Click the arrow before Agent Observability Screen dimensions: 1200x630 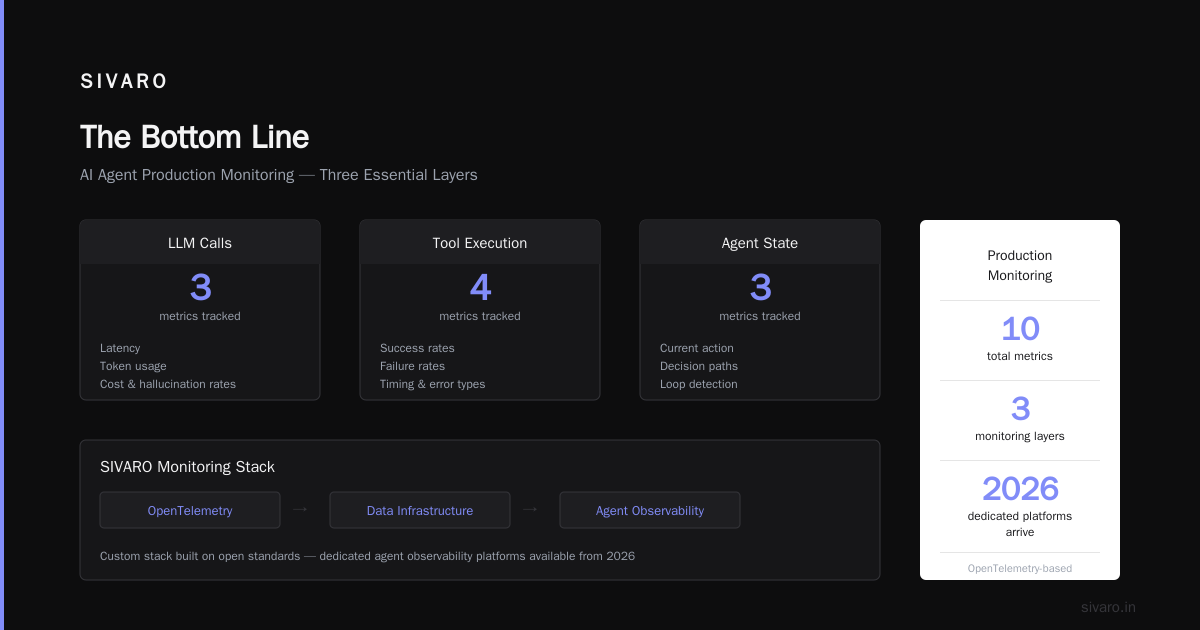[530, 509]
